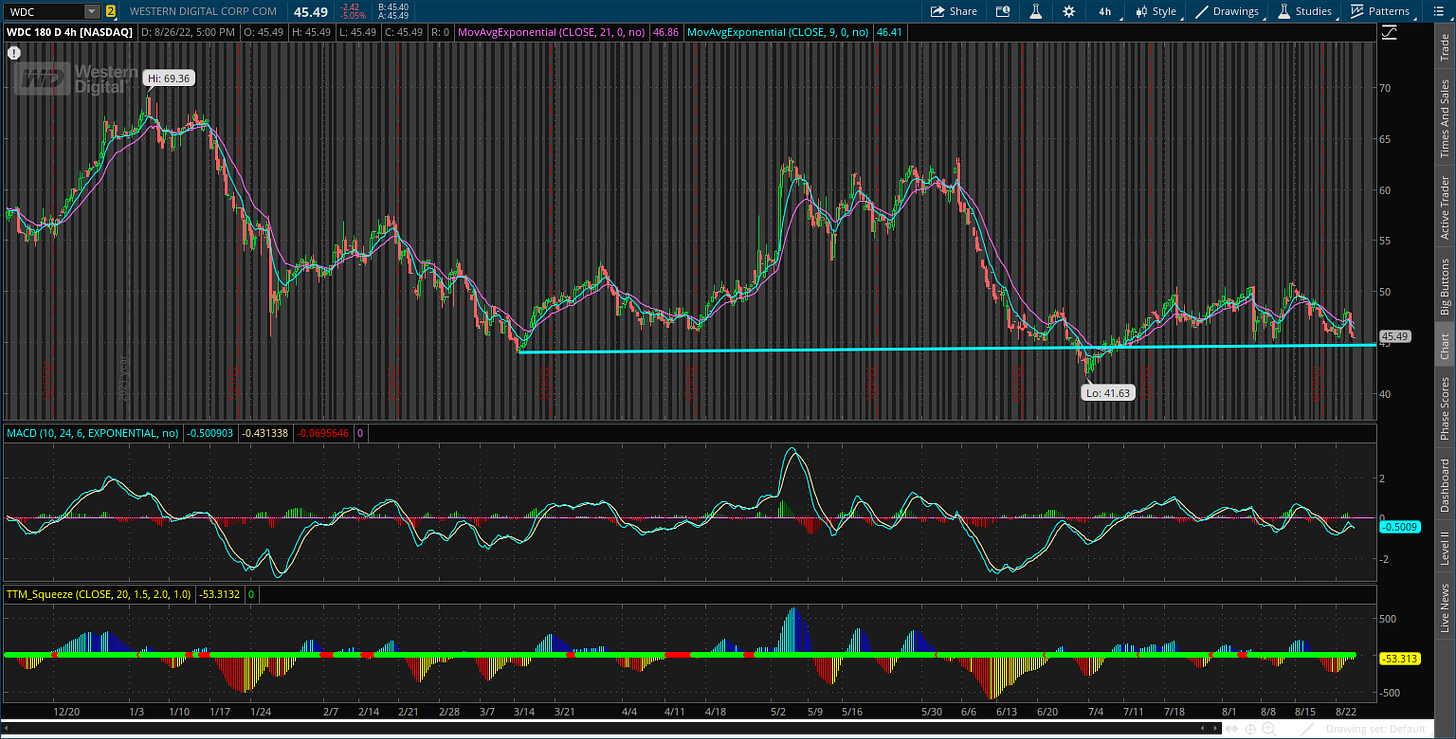1456x739 pixels.
Task: Click the Lo: 41.63 price bubble
Action: coord(1106,393)
